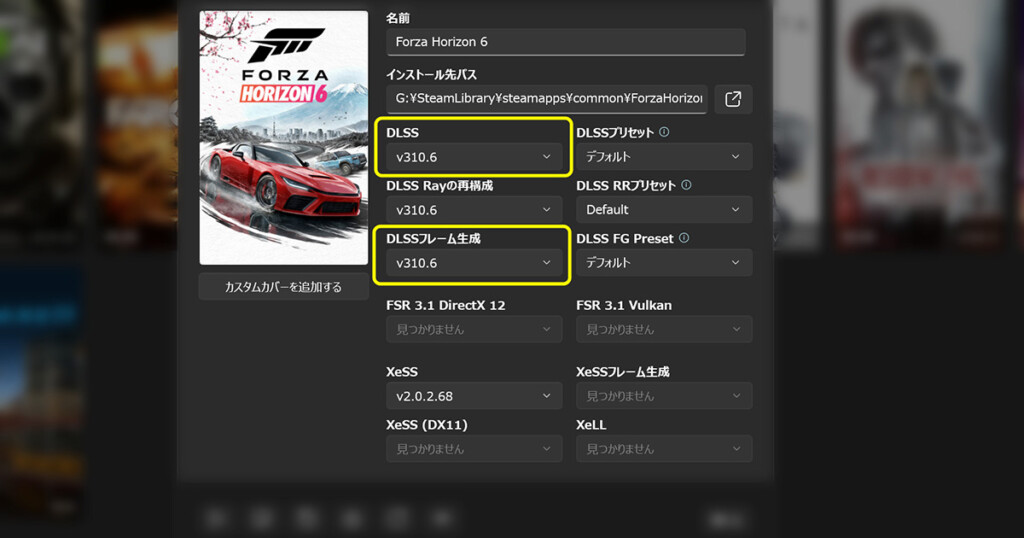
Task: Open DLSSフレーム生成 version dropdown
Action: tap(473, 262)
